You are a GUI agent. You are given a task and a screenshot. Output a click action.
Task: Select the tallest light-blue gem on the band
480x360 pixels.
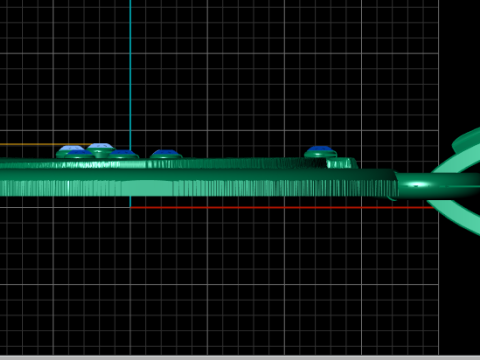click(x=100, y=146)
